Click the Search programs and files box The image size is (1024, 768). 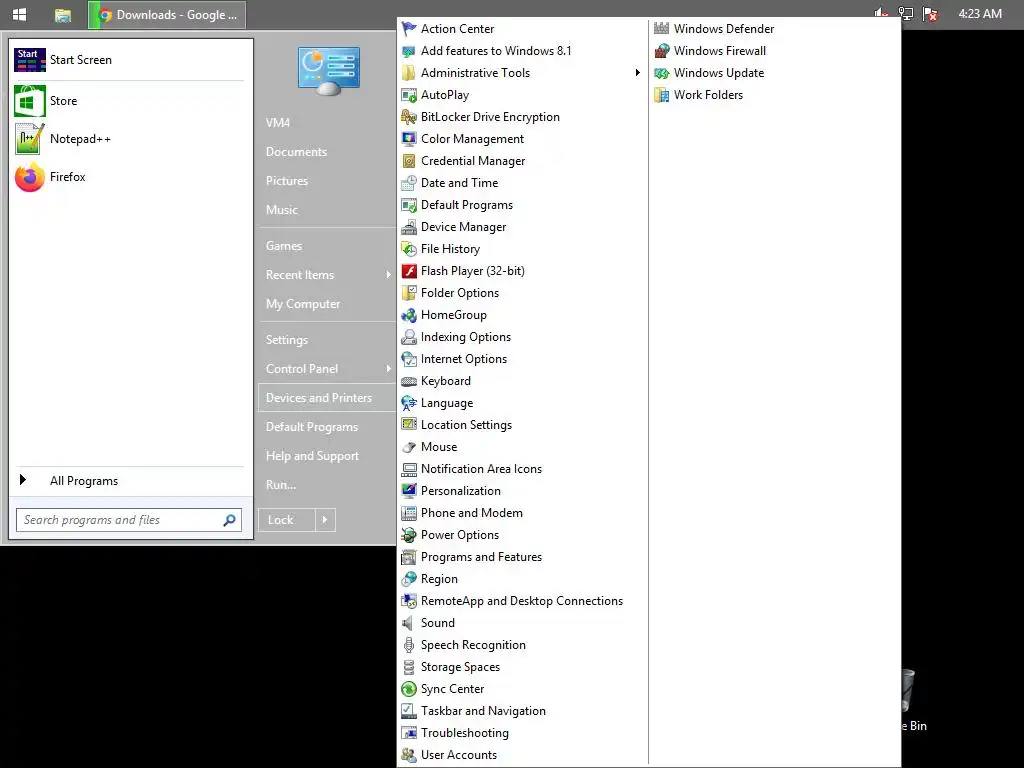pos(129,520)
